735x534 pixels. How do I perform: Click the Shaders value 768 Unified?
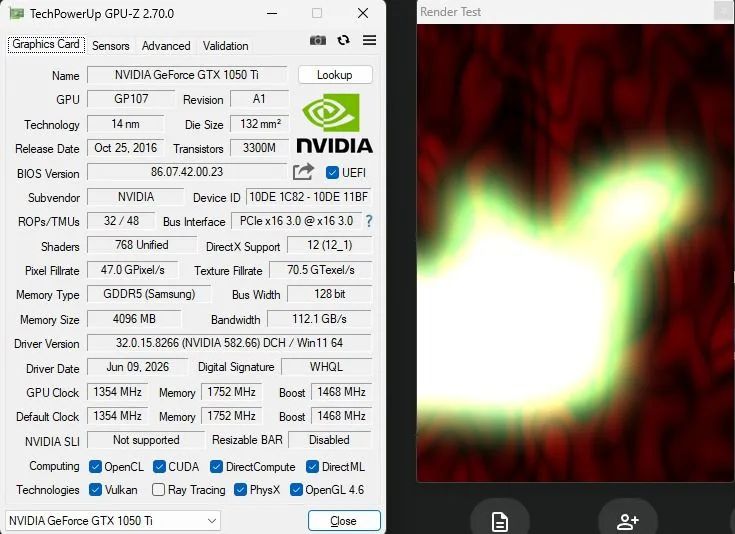pos(142,245)
